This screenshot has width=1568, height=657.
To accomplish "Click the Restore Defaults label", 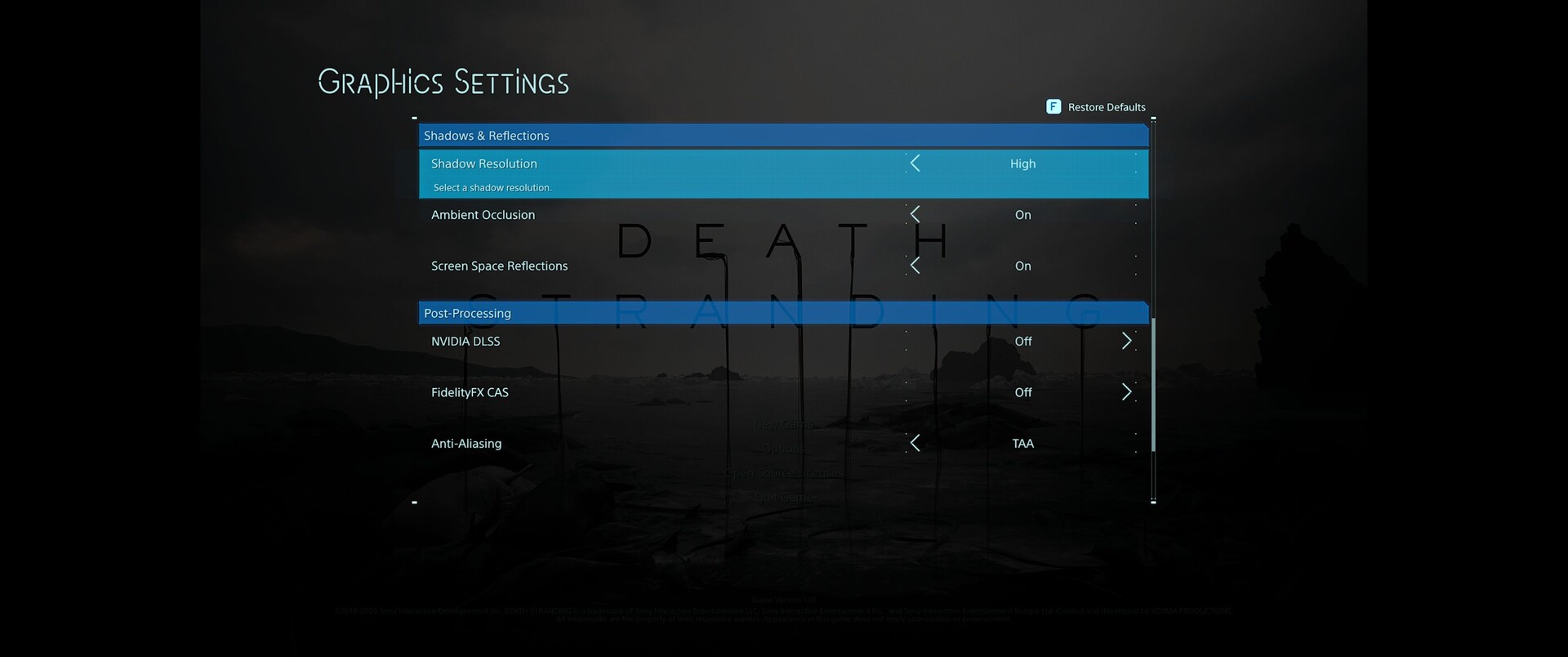I will pos(1107,107).
